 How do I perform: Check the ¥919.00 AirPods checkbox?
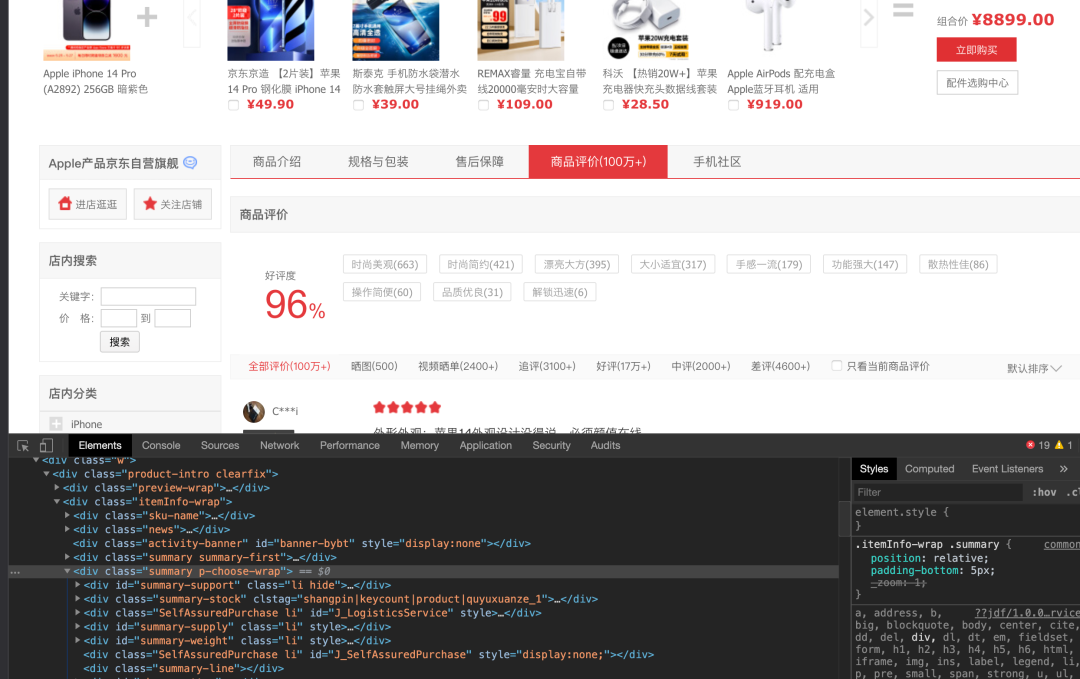pos(734,105)
